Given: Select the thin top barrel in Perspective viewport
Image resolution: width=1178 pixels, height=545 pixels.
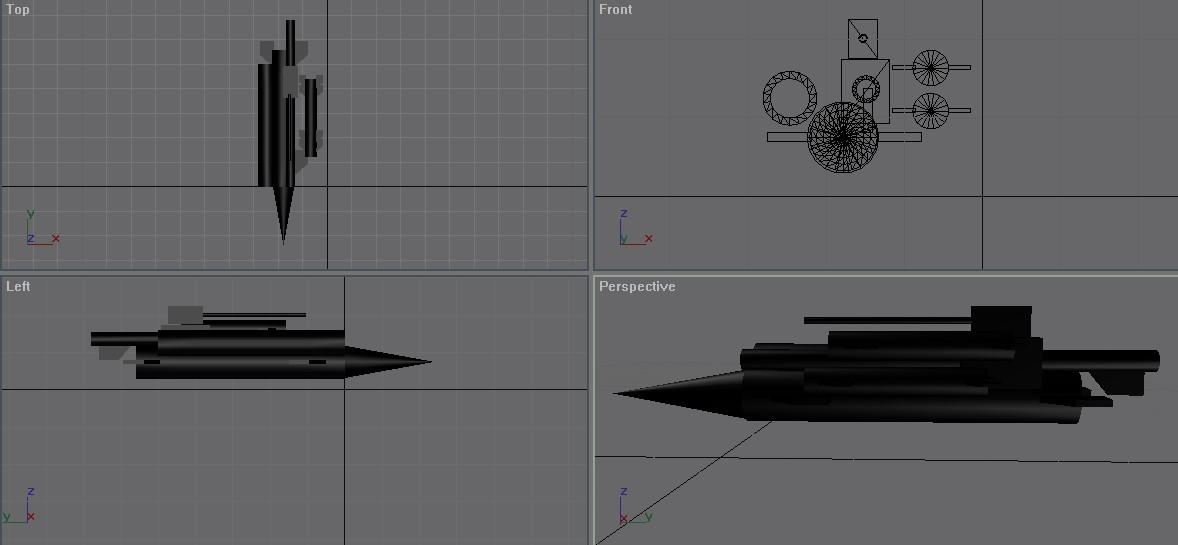Looking at the screenshot, I should pyautogui.click(x=888, y=320).
